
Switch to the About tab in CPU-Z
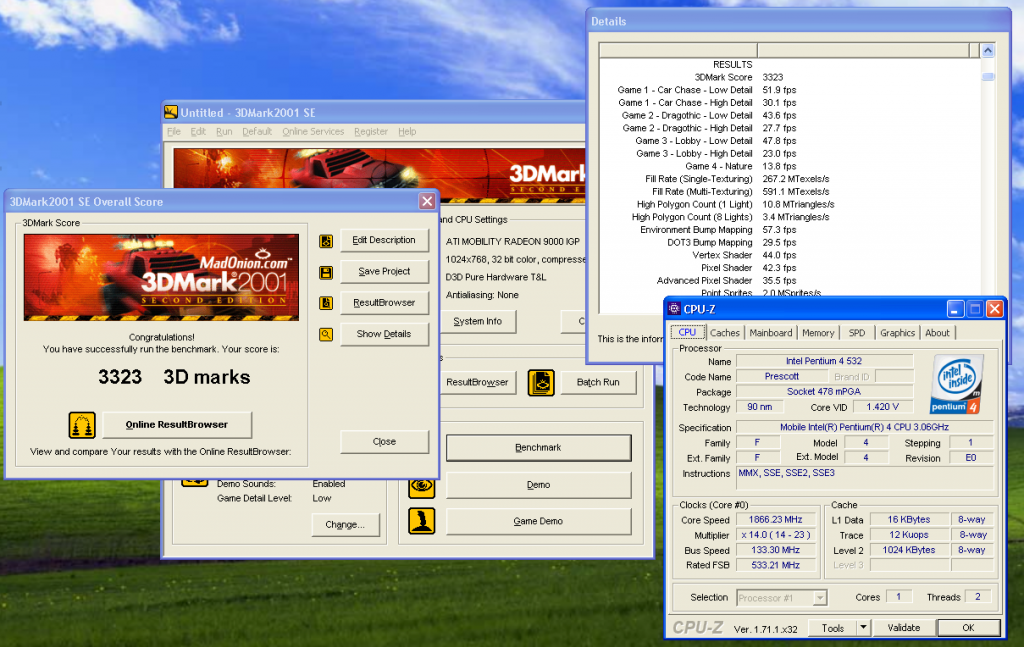click(937, 333)
